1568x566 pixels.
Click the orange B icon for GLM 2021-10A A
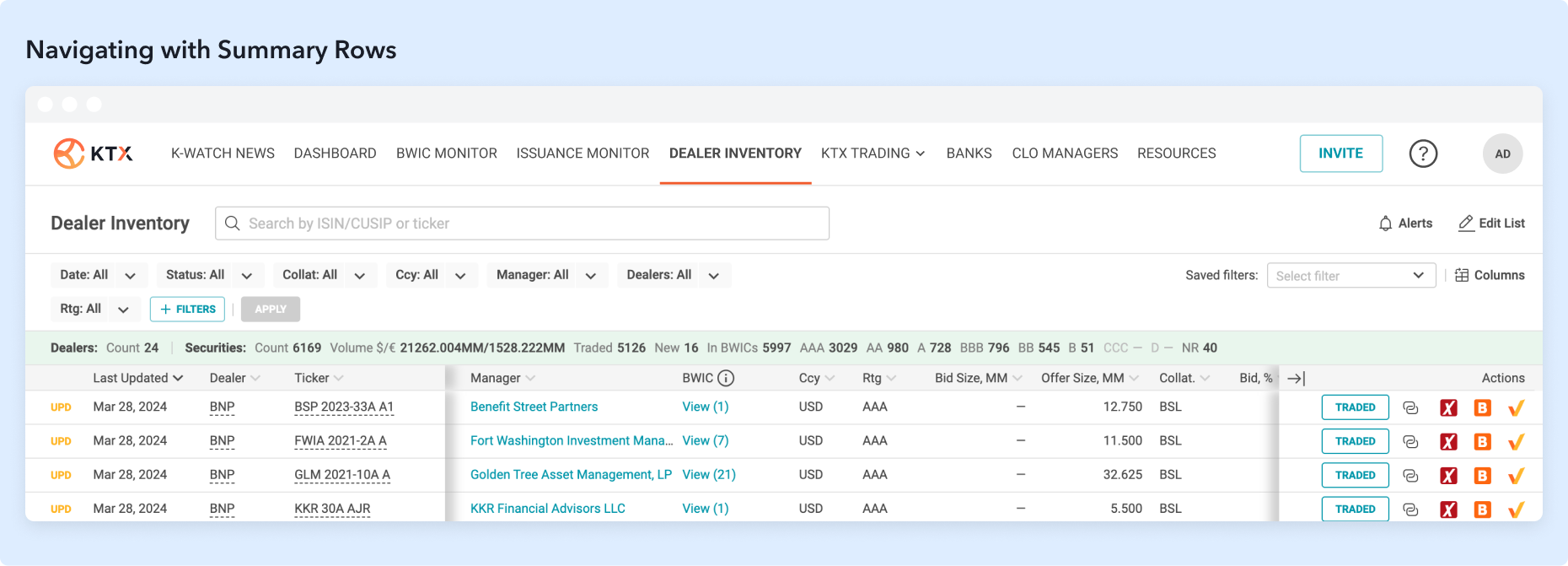[1482, 476]
